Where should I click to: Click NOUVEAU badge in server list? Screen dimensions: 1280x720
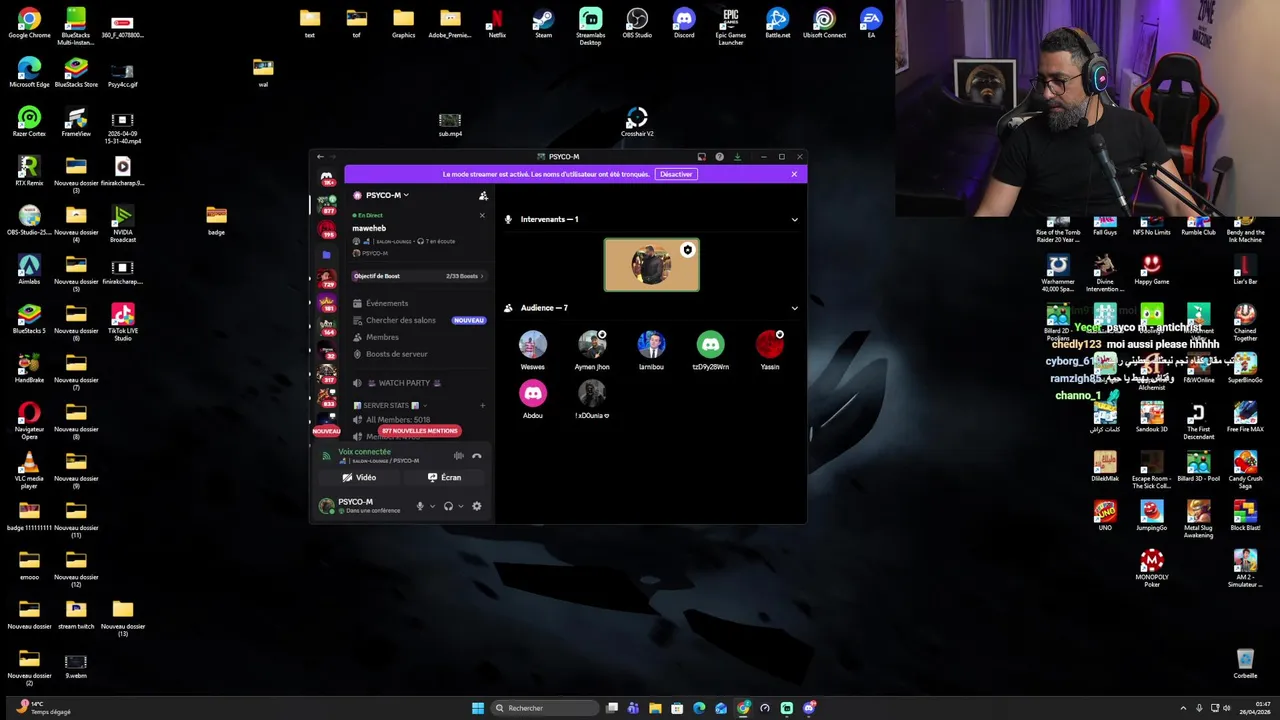(326, 431)
